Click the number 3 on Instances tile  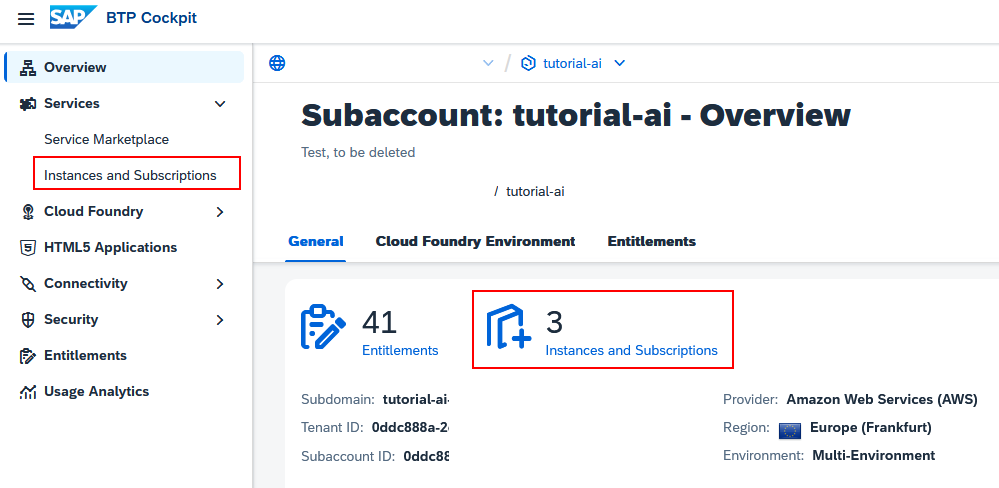[x=554, y=322]
